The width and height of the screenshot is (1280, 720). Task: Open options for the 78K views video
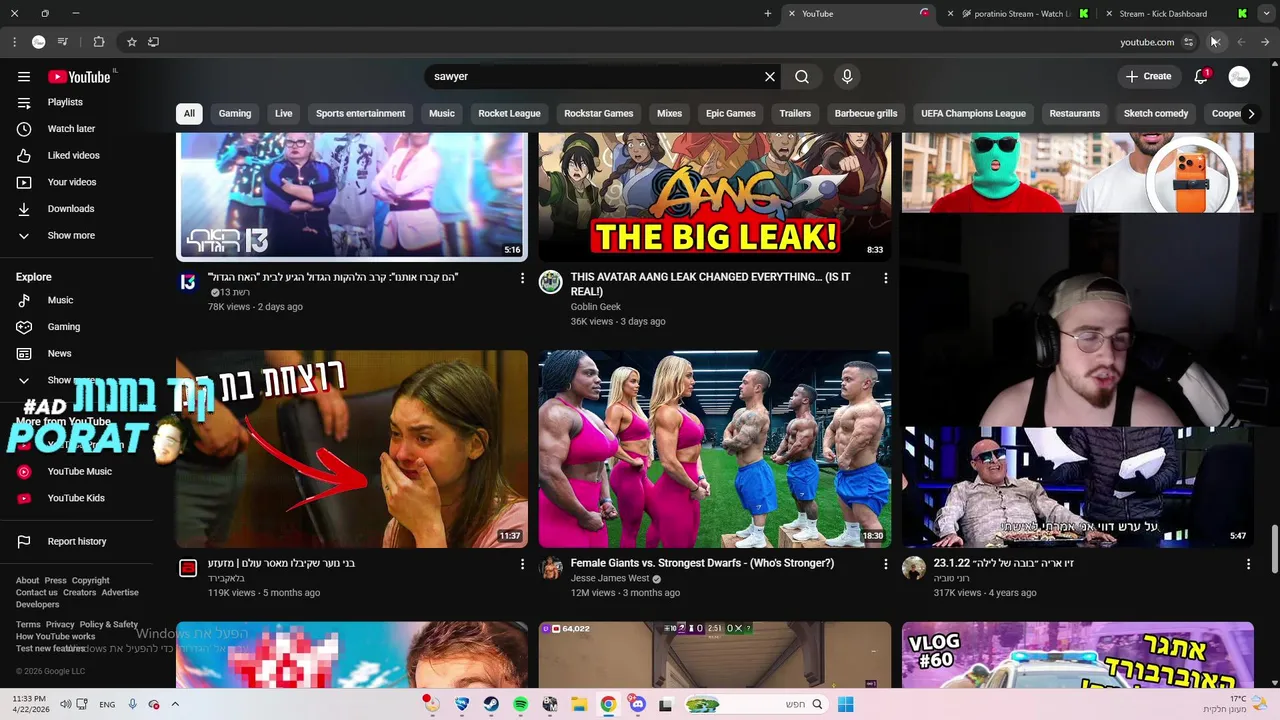point(522,278)
